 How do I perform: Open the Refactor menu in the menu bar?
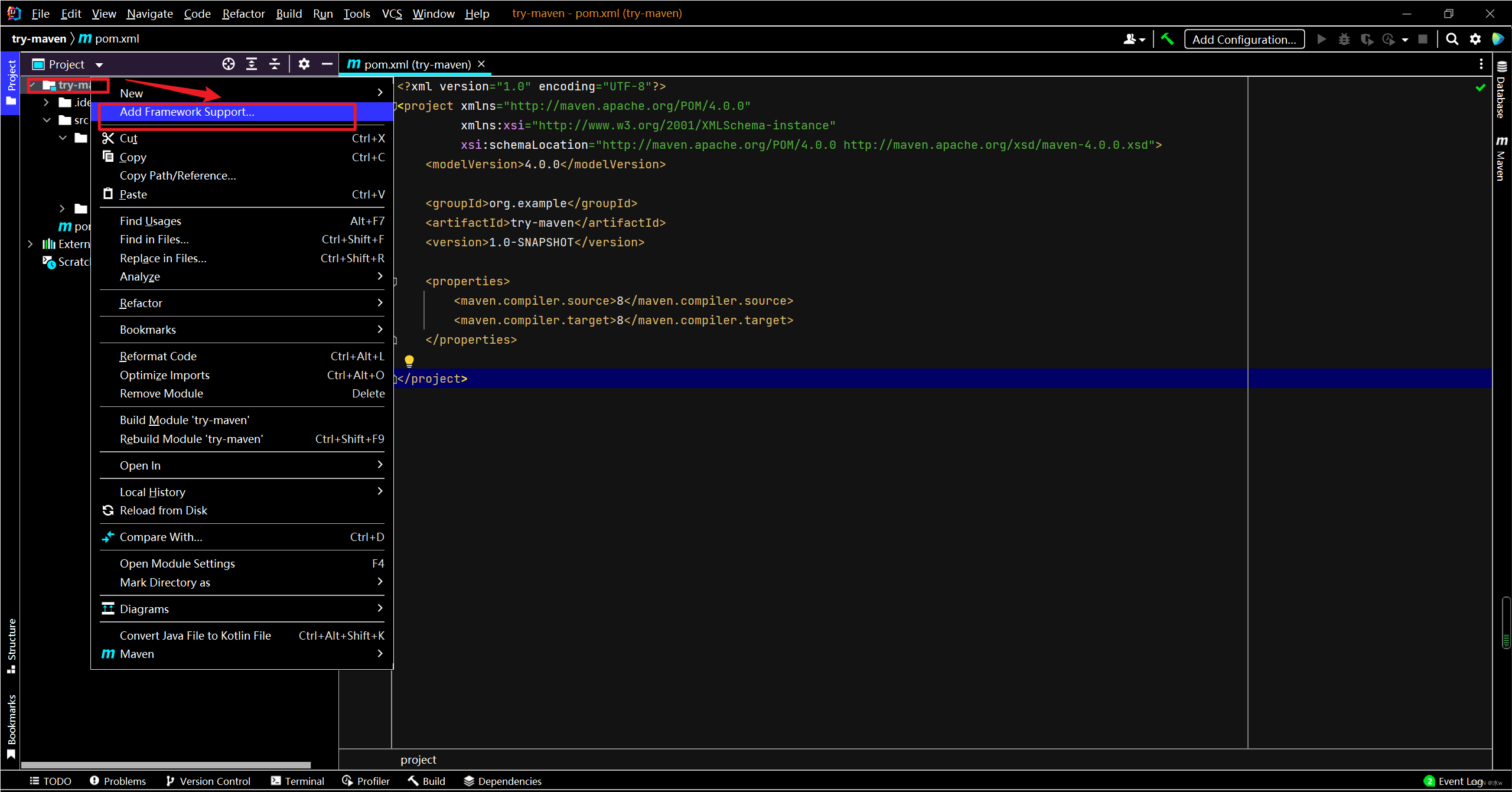[x=243, y=13]
